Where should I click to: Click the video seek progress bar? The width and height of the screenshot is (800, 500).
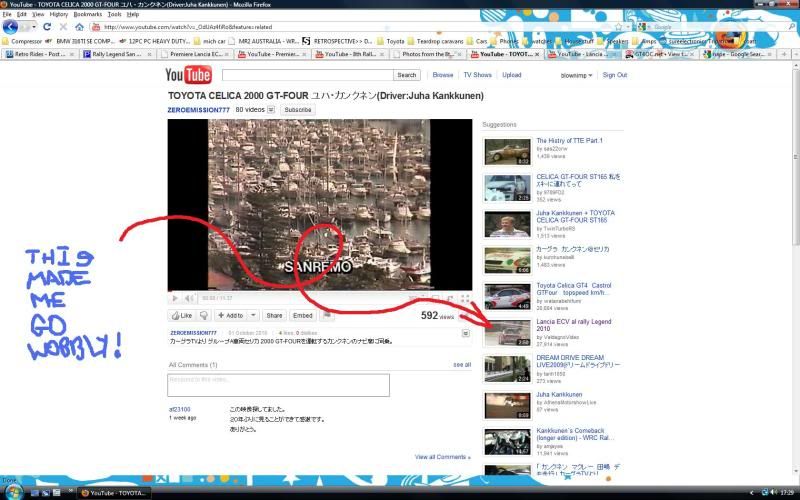[x=319, y=292]
